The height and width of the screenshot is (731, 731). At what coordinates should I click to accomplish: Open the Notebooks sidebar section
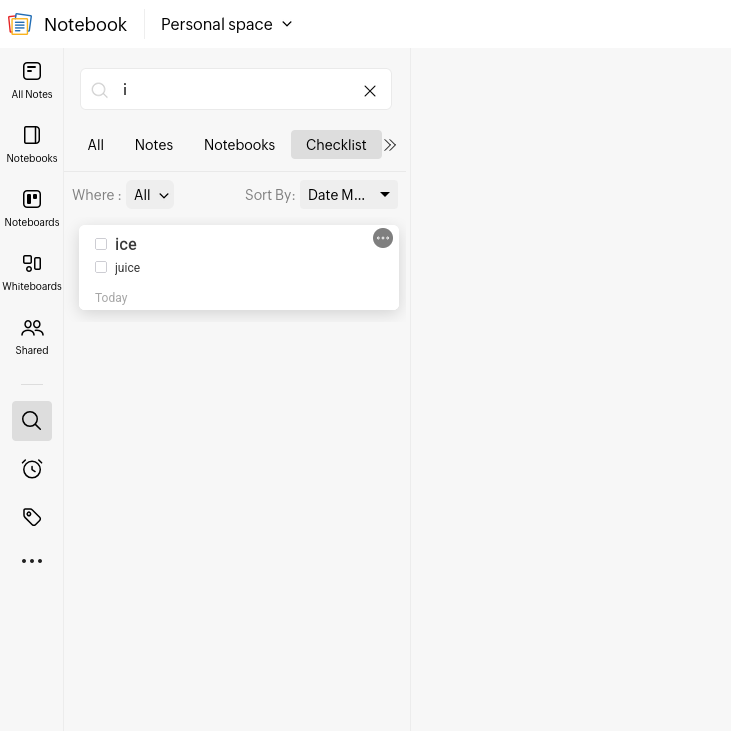32,143
